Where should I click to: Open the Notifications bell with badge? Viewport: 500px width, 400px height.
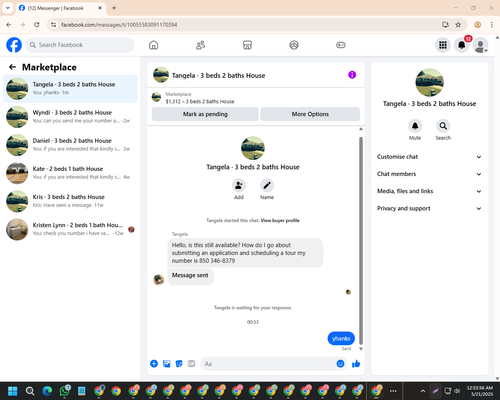[462, 45]
